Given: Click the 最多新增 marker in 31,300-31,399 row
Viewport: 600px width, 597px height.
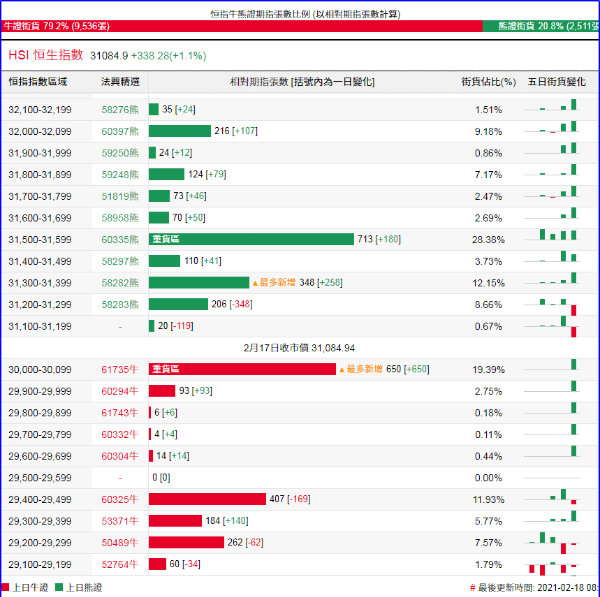Looking at the screenshot, I should 274,283.
